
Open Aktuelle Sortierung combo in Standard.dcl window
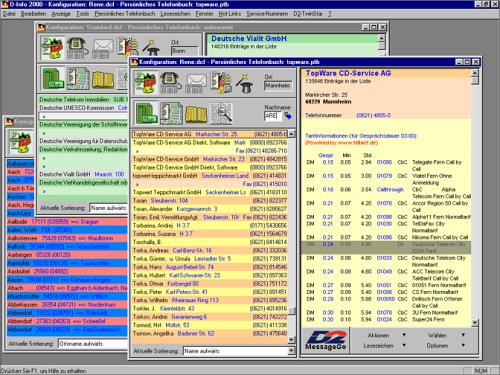coord(109,208)
